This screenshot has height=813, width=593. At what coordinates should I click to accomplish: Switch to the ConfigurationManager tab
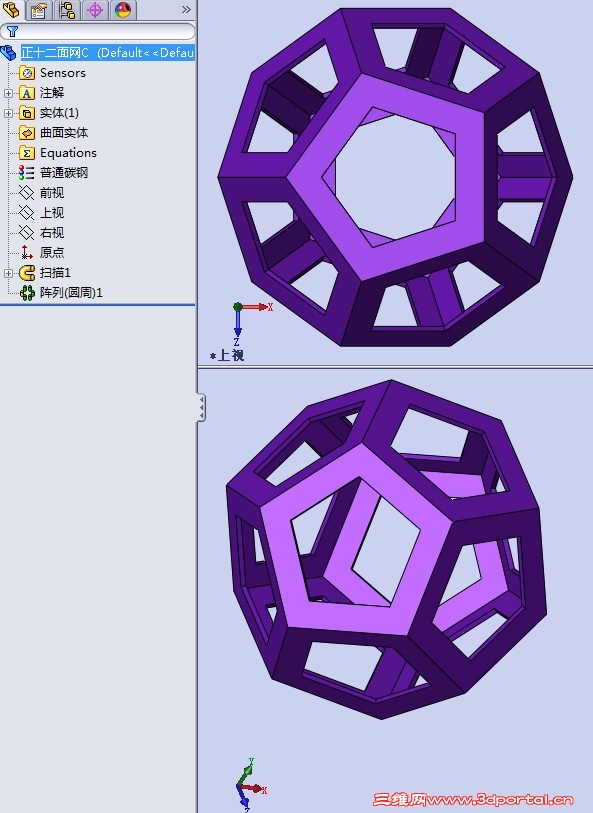click(x=67, y=9)
